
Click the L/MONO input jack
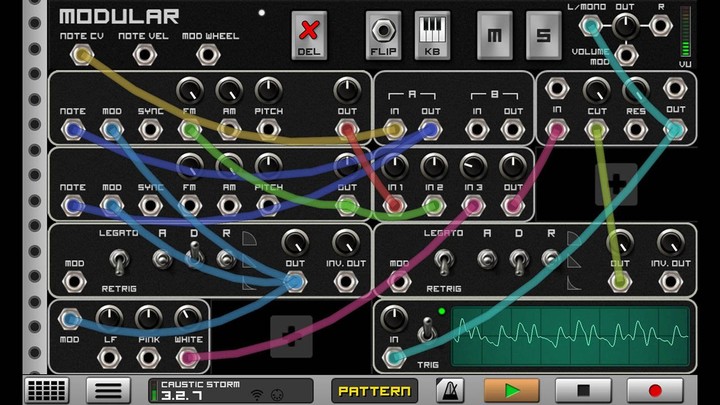(591, 26)
